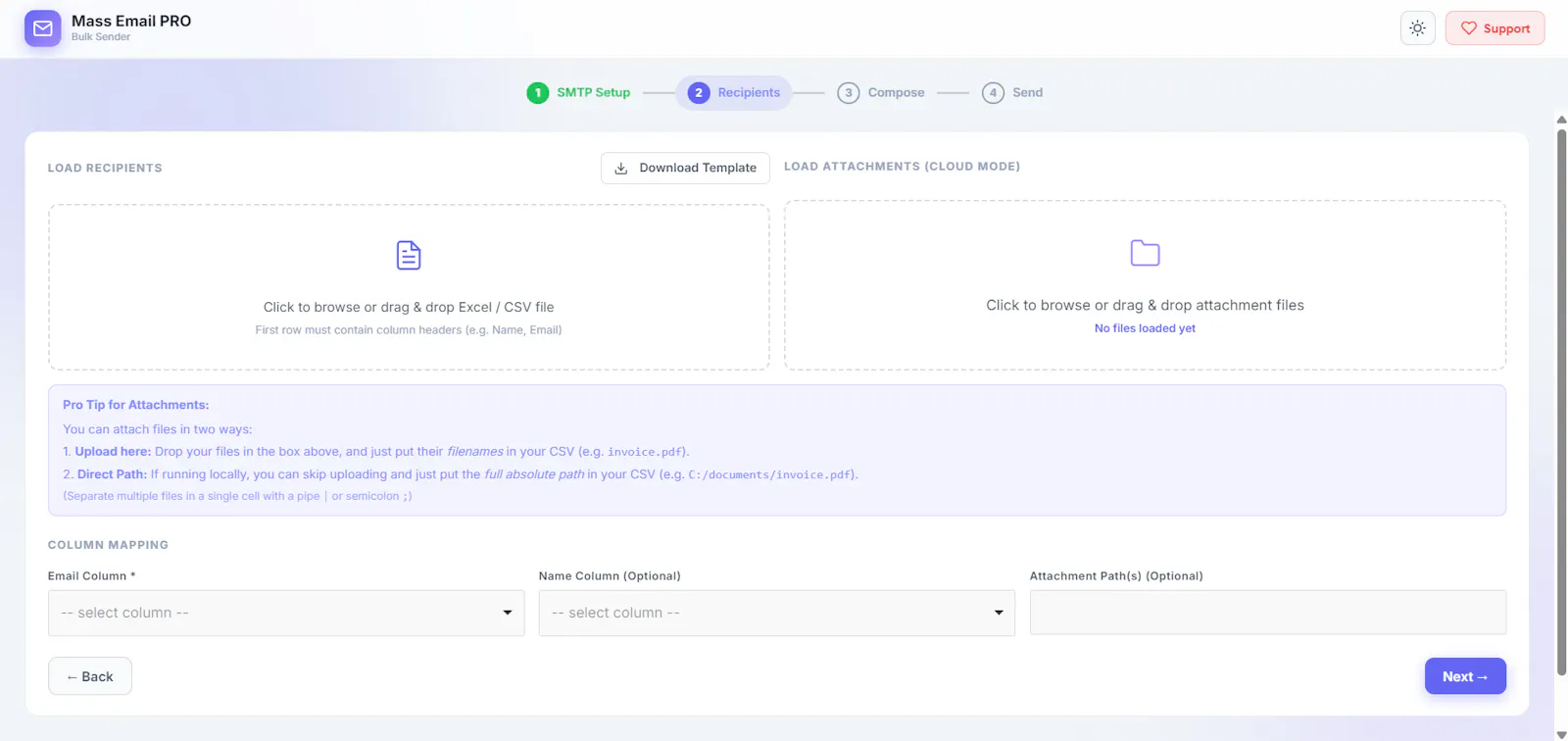The image size is (1568, 741).
Task: Click the Back button
Action: pyautogui.click(x=90, y=676)
